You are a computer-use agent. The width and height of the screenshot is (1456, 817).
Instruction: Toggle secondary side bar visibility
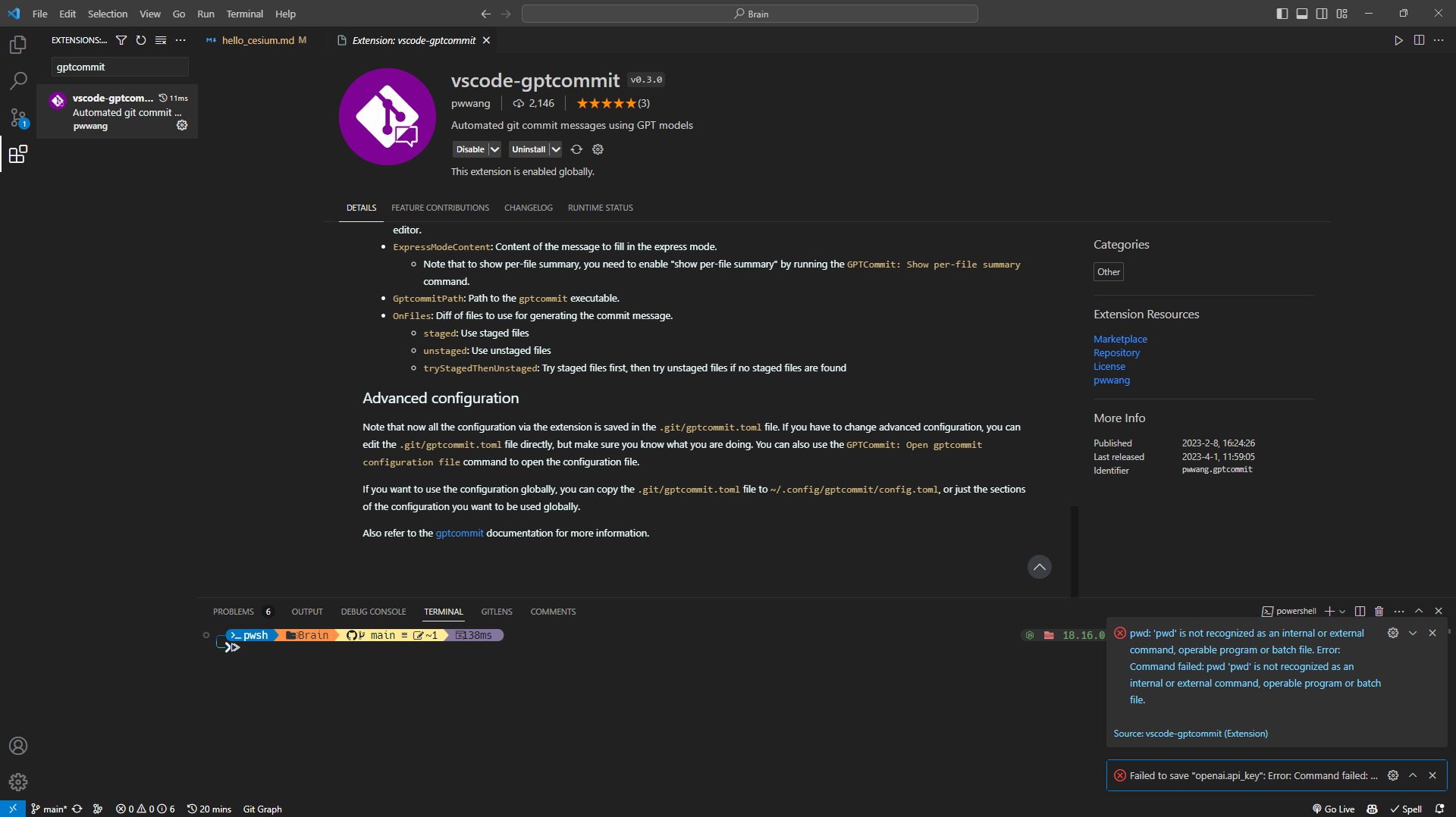(1322, 14)
